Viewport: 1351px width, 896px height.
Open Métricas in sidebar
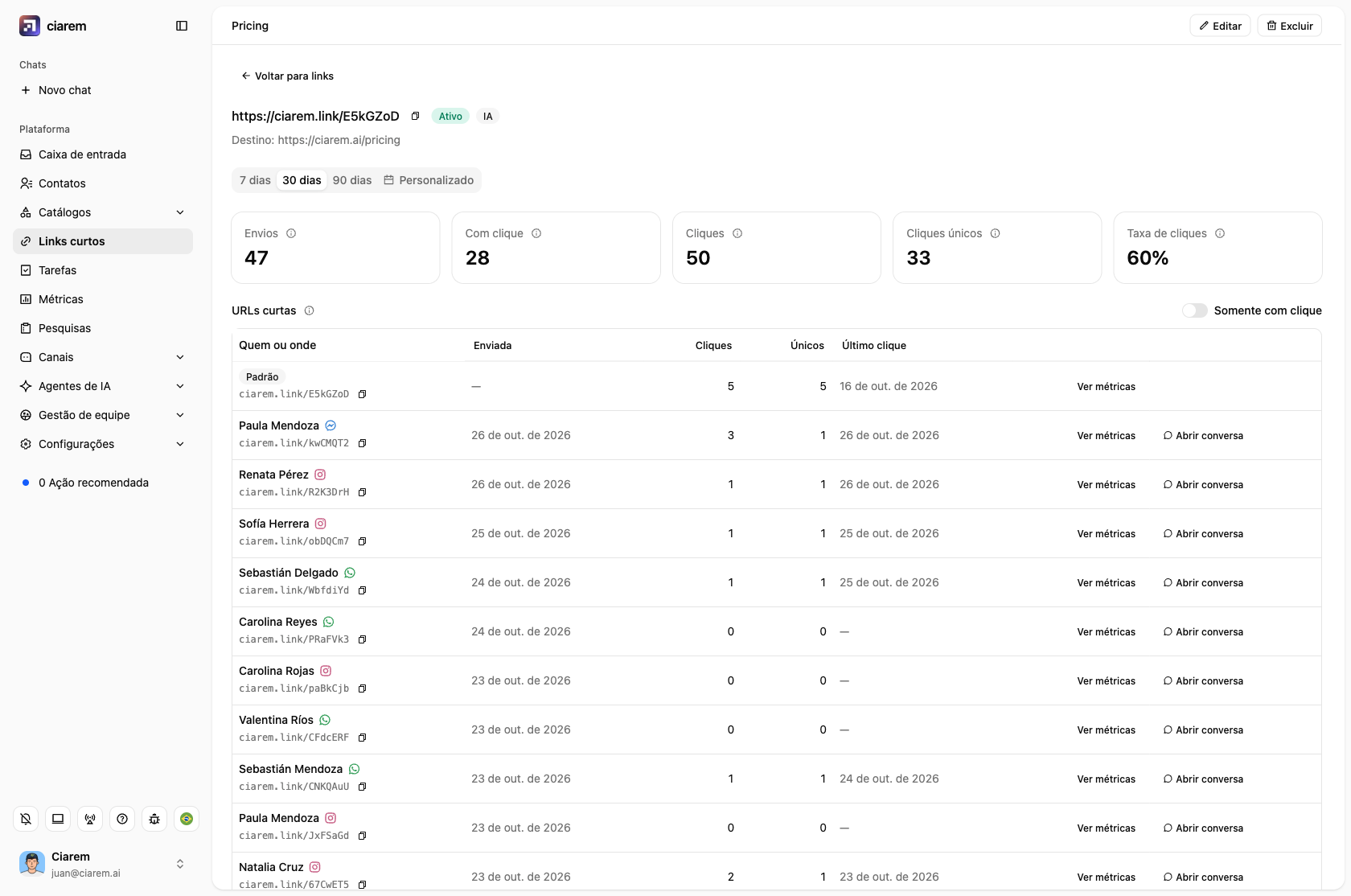[x=103, y=299]
